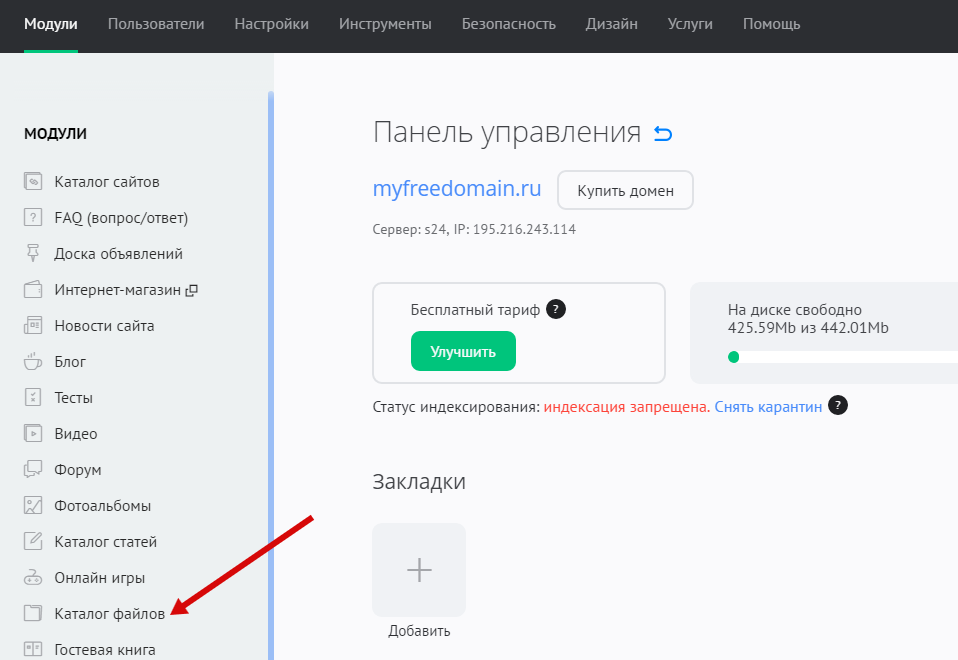Open the Настройки menu
This screenshot has height=660, width=958.
[271, 24]
